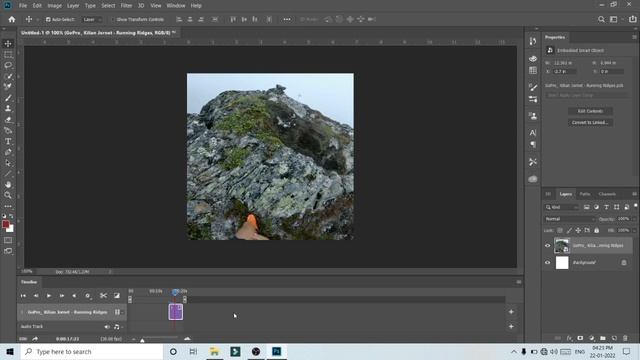Click the blue playhead marker

(x=175, y=292)
